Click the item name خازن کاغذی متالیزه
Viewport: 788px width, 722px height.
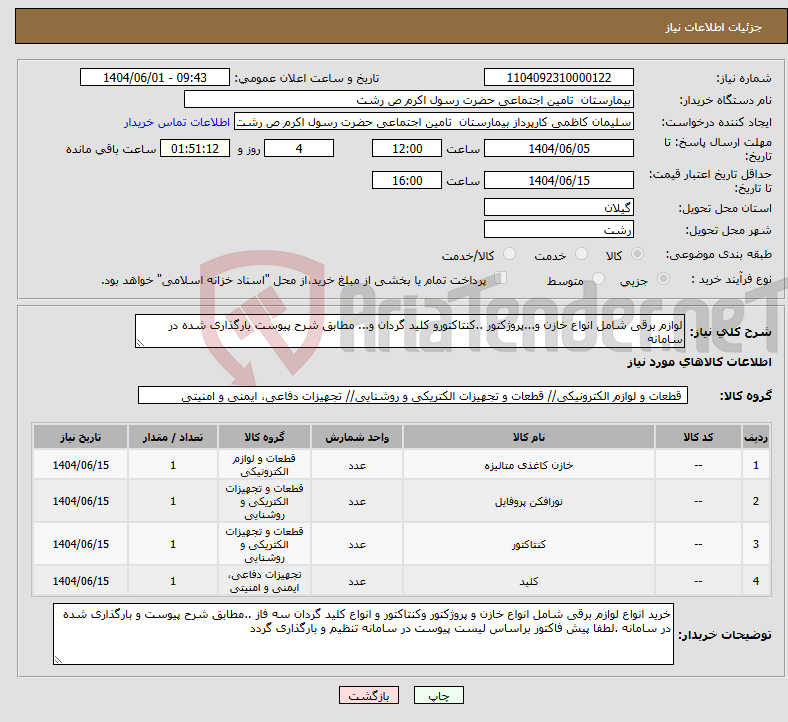tap(529, 465)
